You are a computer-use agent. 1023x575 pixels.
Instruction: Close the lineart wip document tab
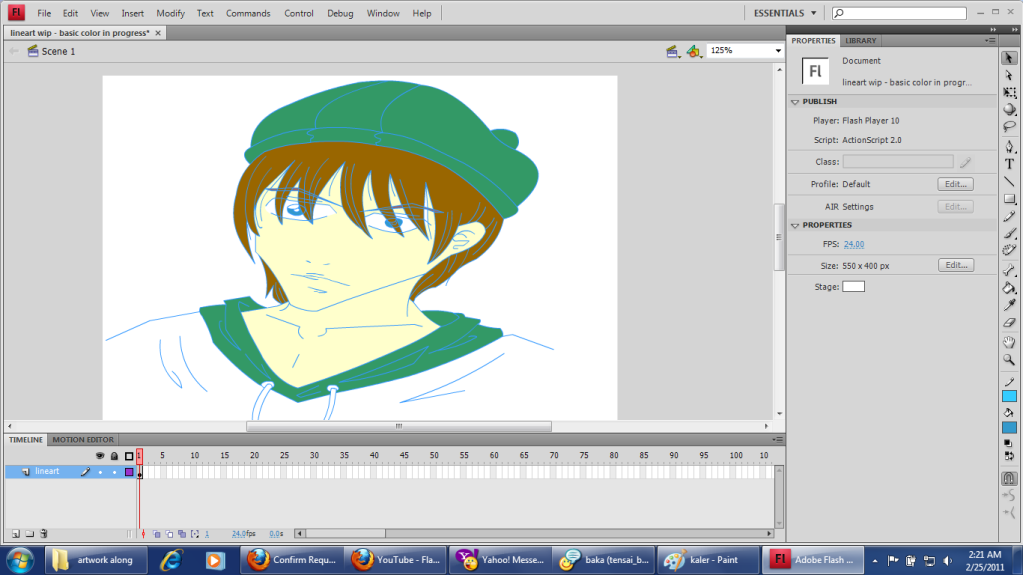point(158,33)
